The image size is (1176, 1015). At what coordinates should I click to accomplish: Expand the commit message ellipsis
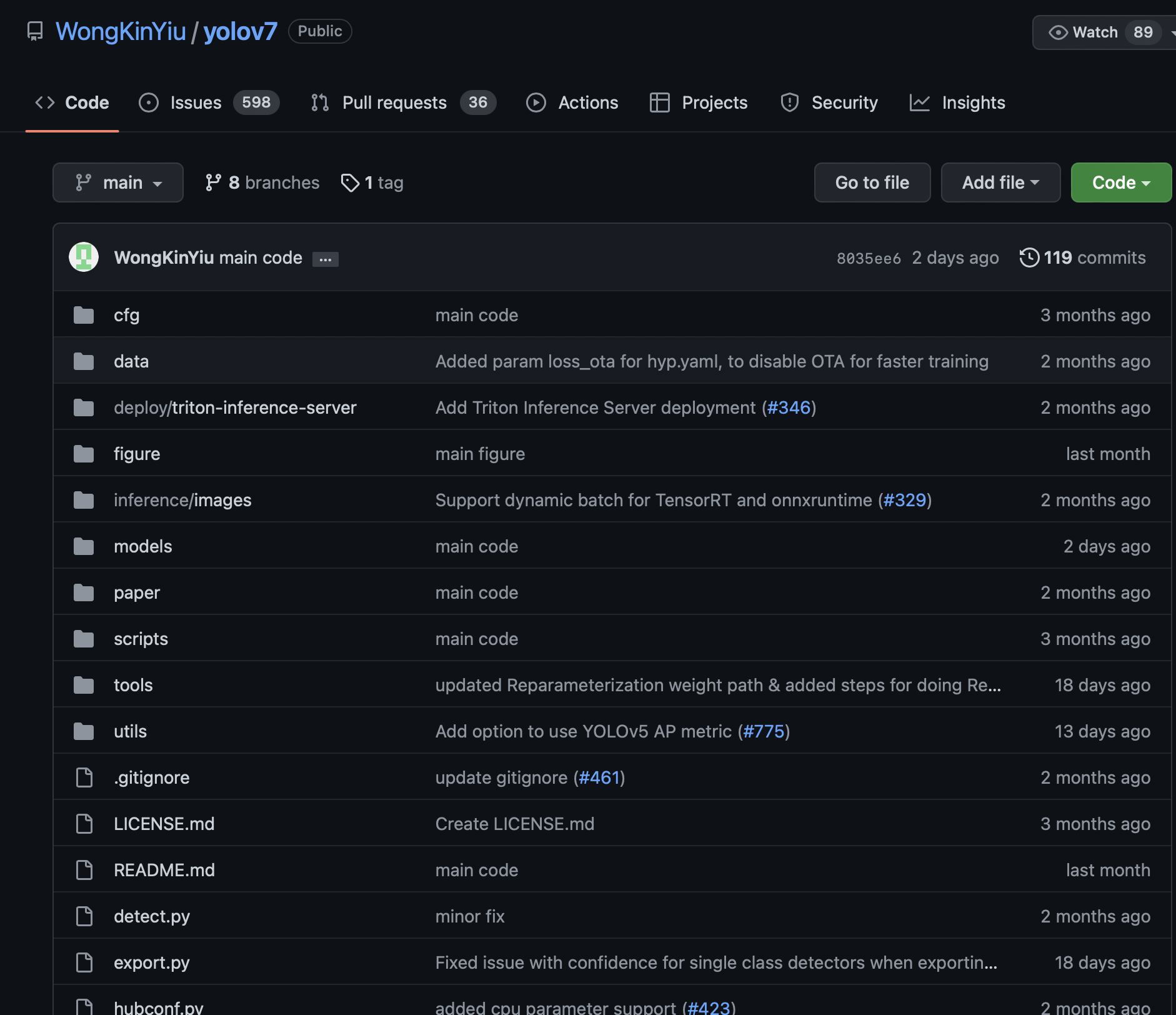325,259
